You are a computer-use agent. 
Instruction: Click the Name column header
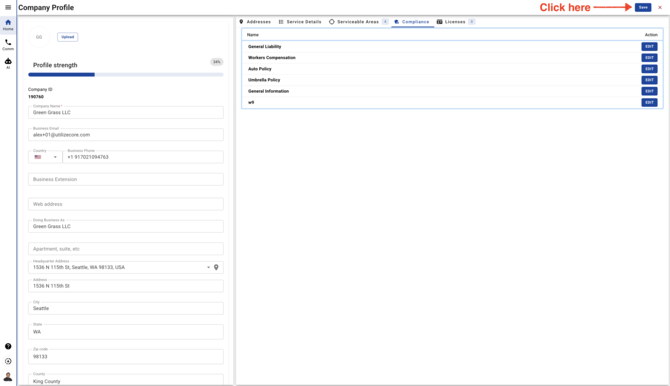click(x=253, y=35)
